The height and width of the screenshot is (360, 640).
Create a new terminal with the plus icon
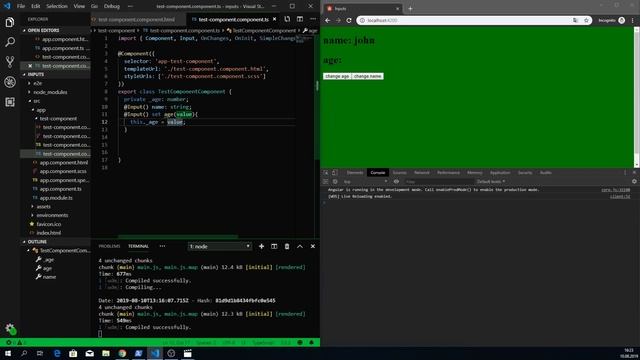click(x=261, y=247)
